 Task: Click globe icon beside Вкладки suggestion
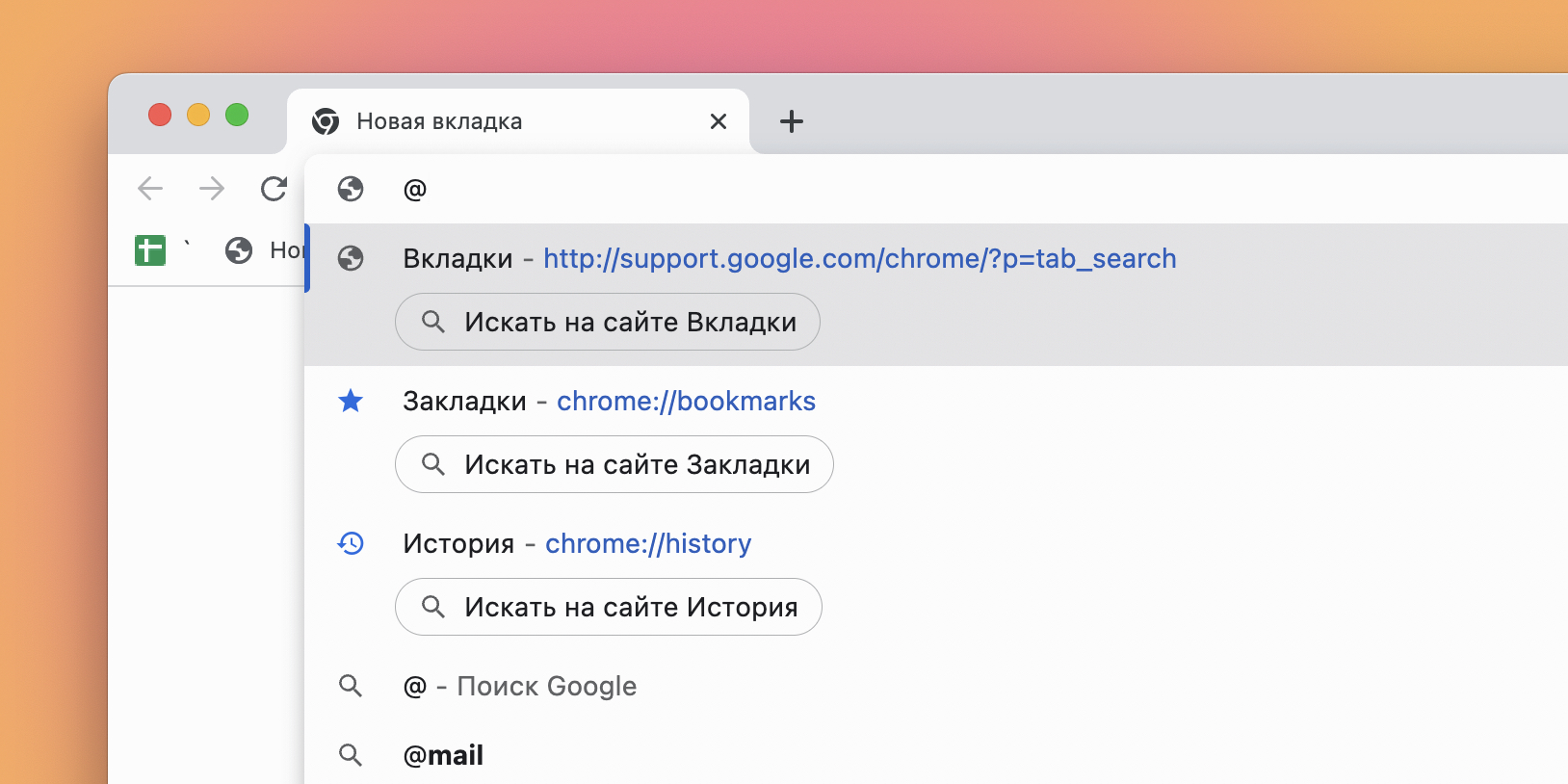coord(351,258)
